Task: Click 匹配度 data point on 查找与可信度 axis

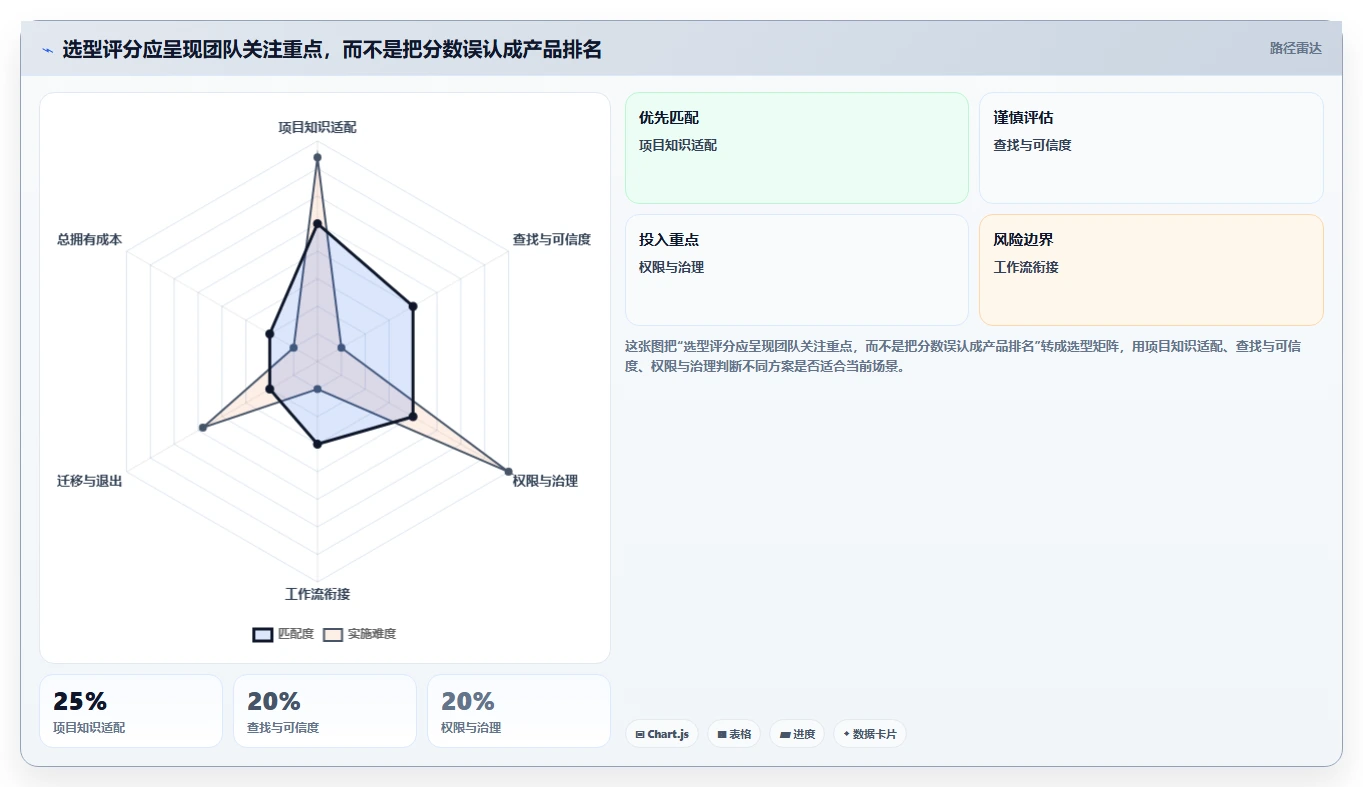Action: click(412, 306)
